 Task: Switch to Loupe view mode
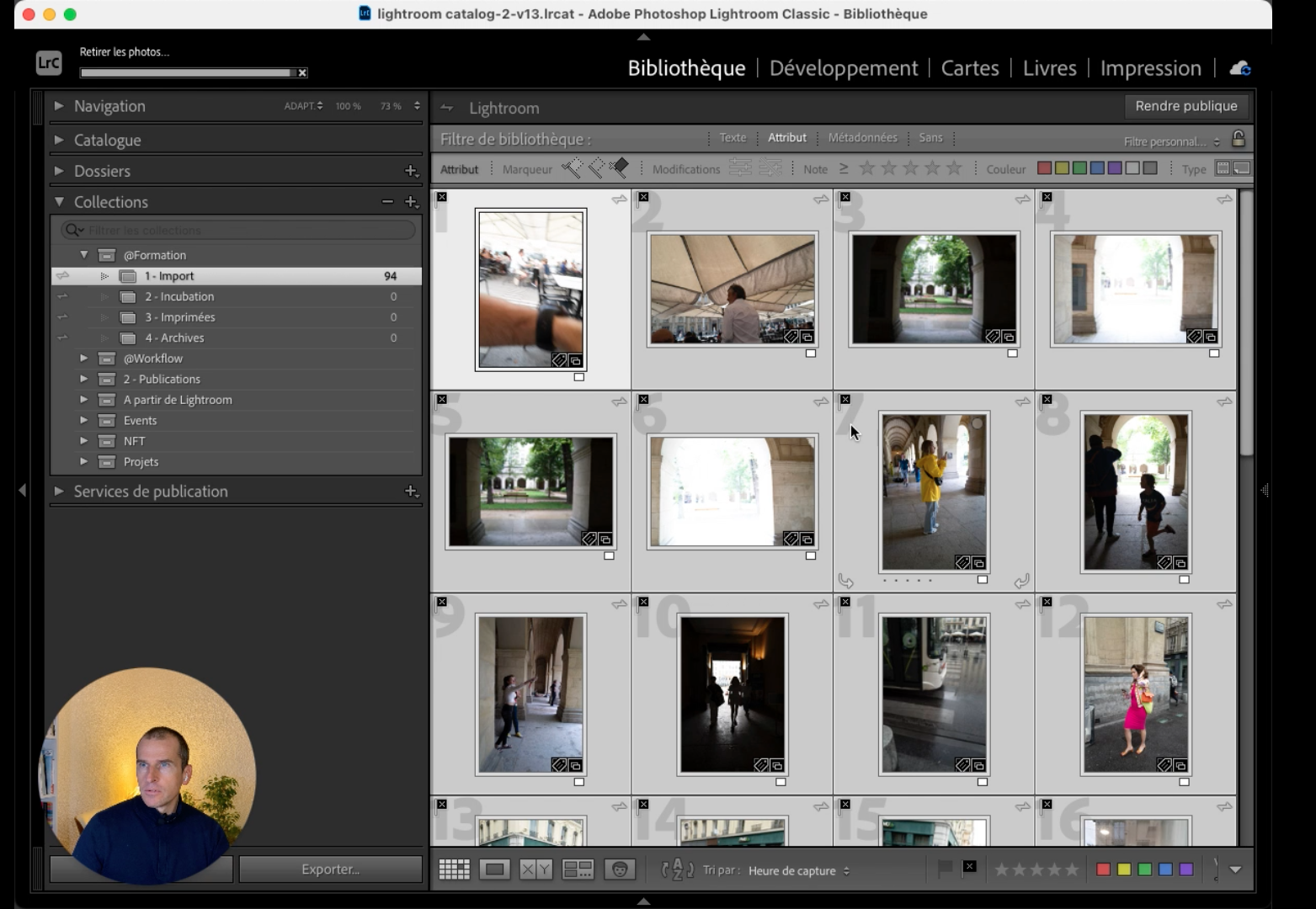pyautogui.click(x=494, y=869)
